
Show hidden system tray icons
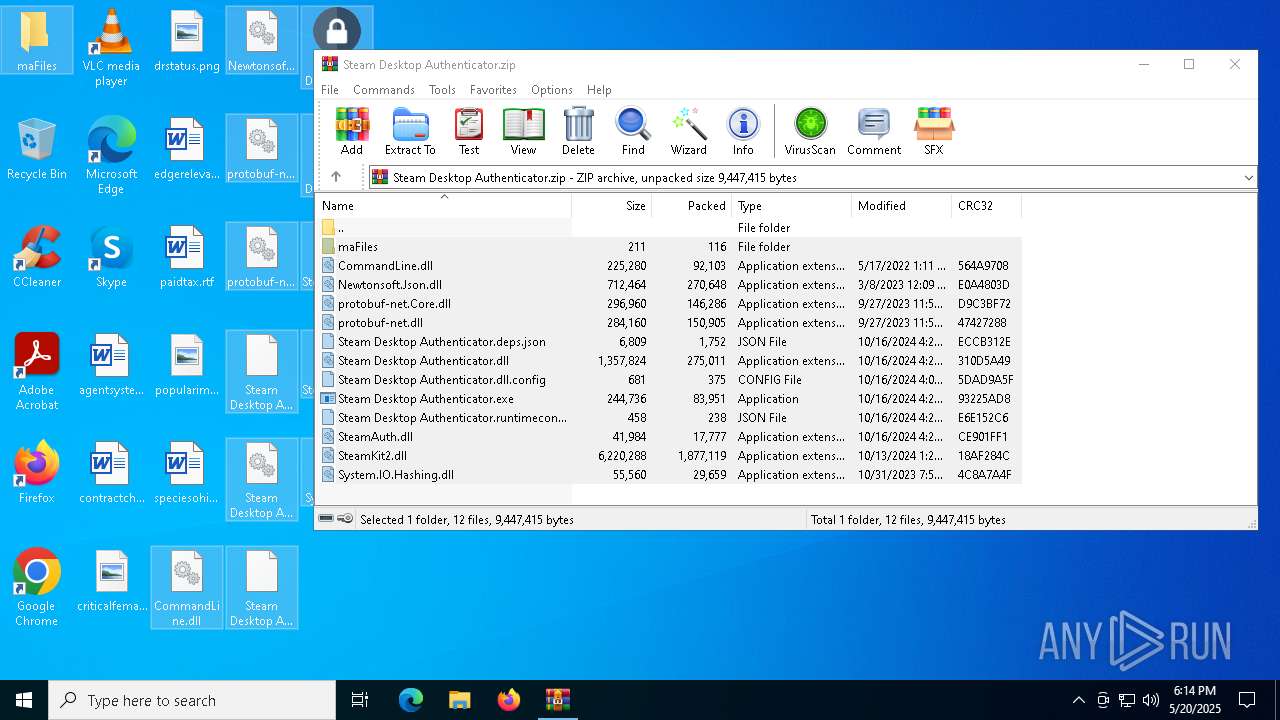click(1078, 700)
